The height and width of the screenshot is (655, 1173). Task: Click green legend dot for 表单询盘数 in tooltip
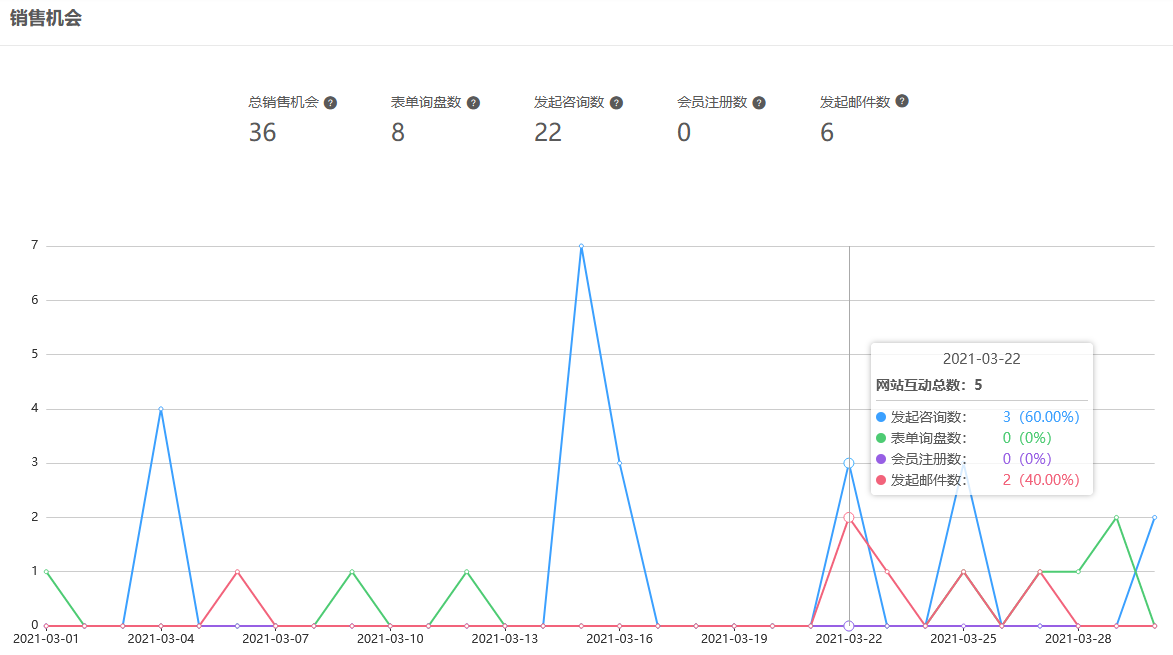(x=881, y=438)
